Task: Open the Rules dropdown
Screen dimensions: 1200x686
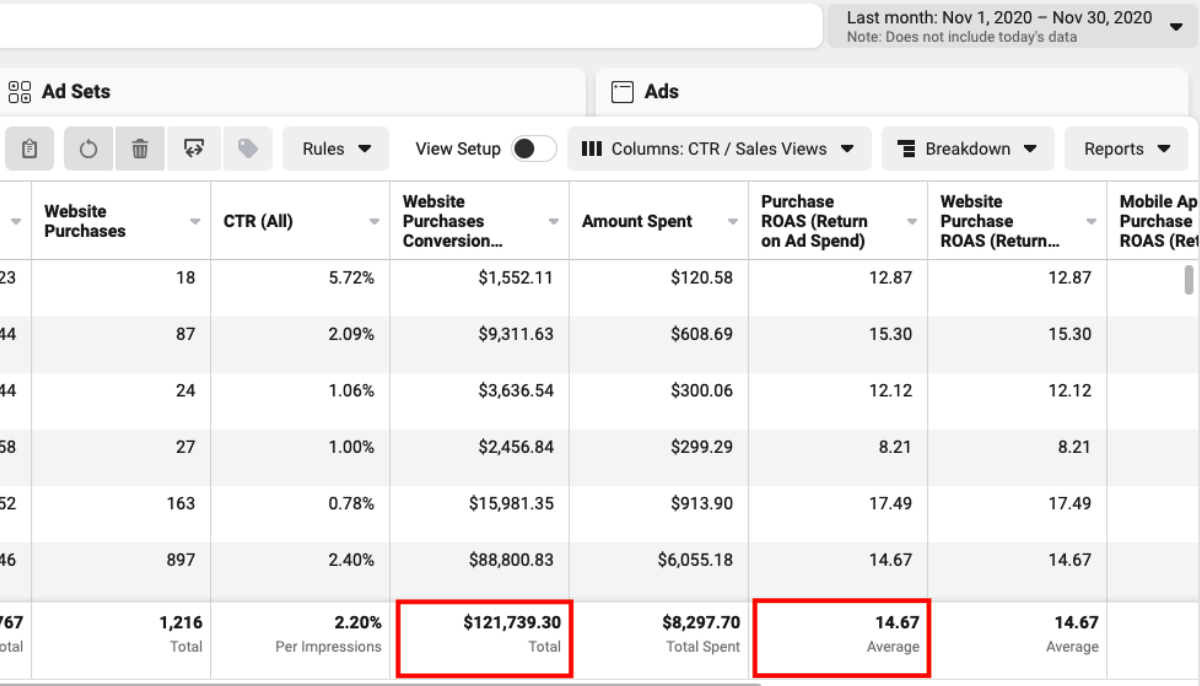Action: (x=336, y=149)
